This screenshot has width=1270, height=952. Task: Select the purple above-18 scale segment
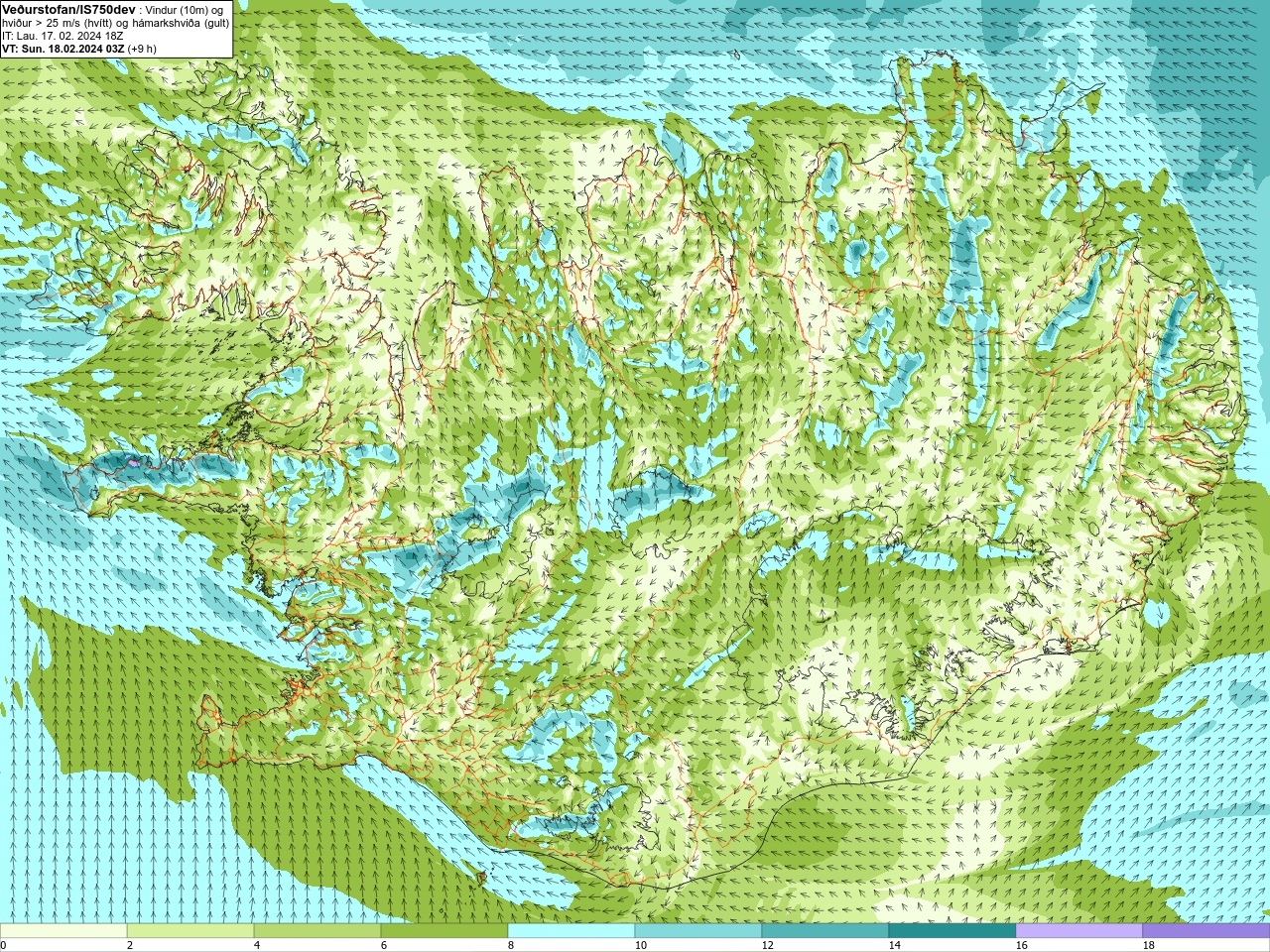(x=1206, y=931)
